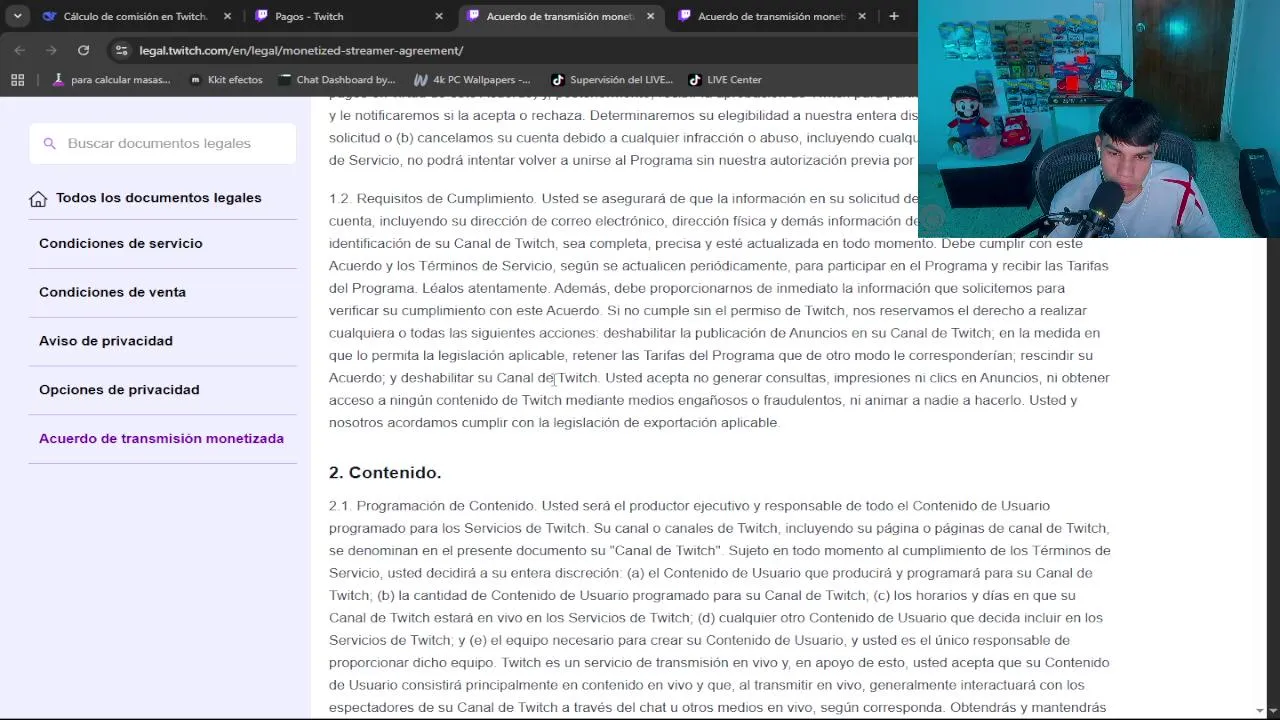Viewport: 1280px width, 720px height.
Task: Click the home icon beside Todos los documentos
Action: [x=38, y=199]
